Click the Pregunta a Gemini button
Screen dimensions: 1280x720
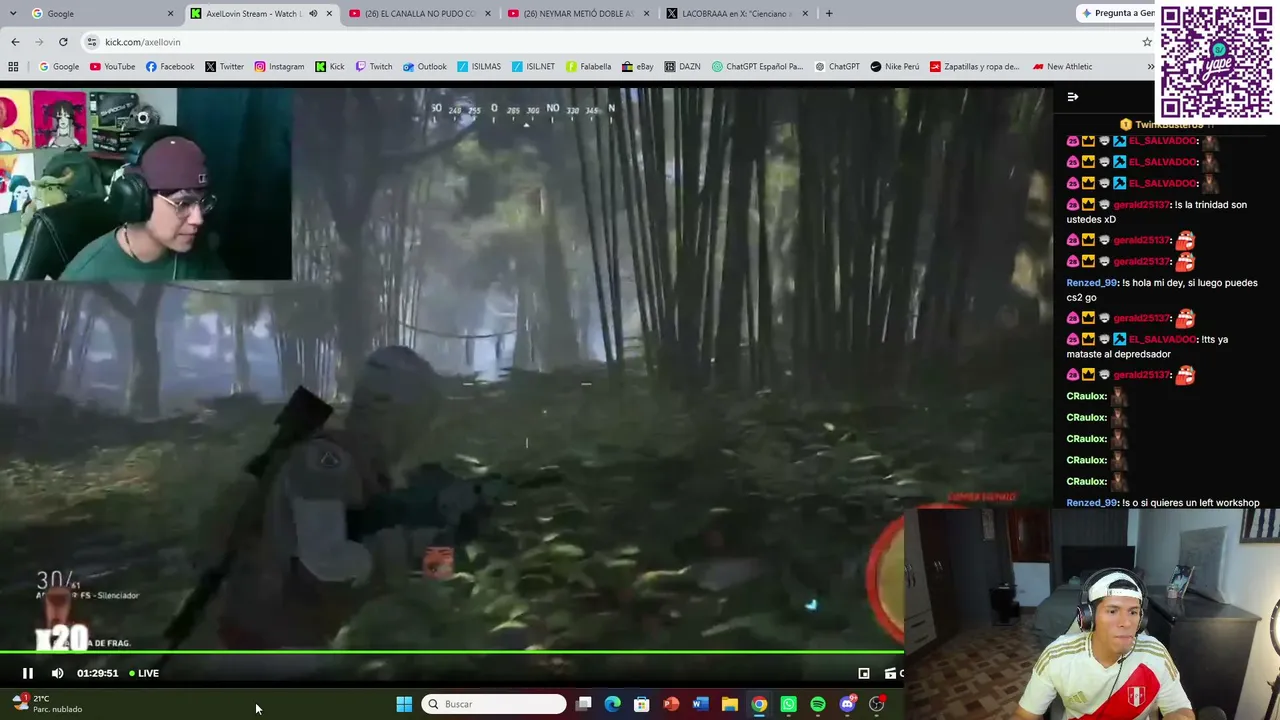[x=1116, y=13]
